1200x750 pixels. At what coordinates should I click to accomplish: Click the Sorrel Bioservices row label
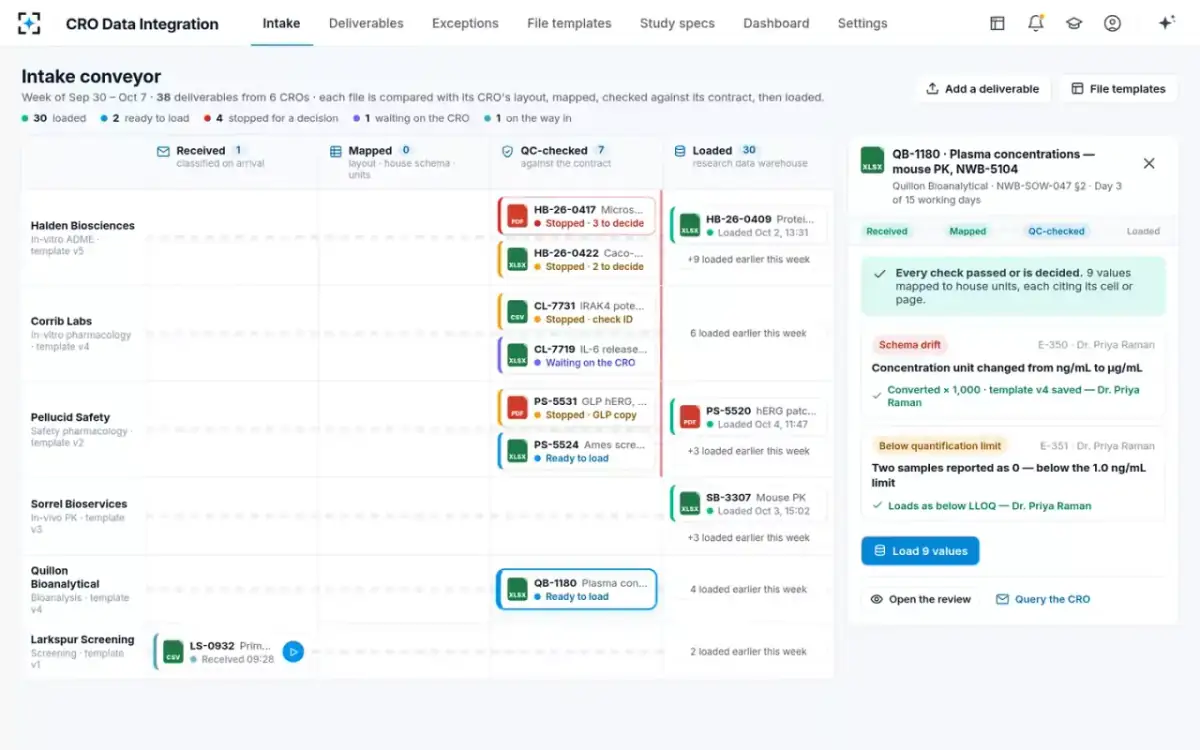(x=79, y=505)
